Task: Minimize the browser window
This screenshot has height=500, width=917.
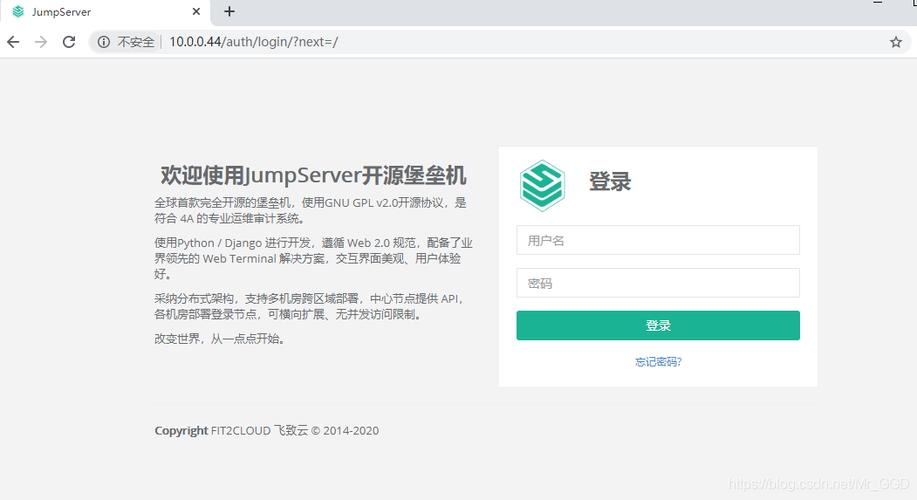Action: coord(877,4)
